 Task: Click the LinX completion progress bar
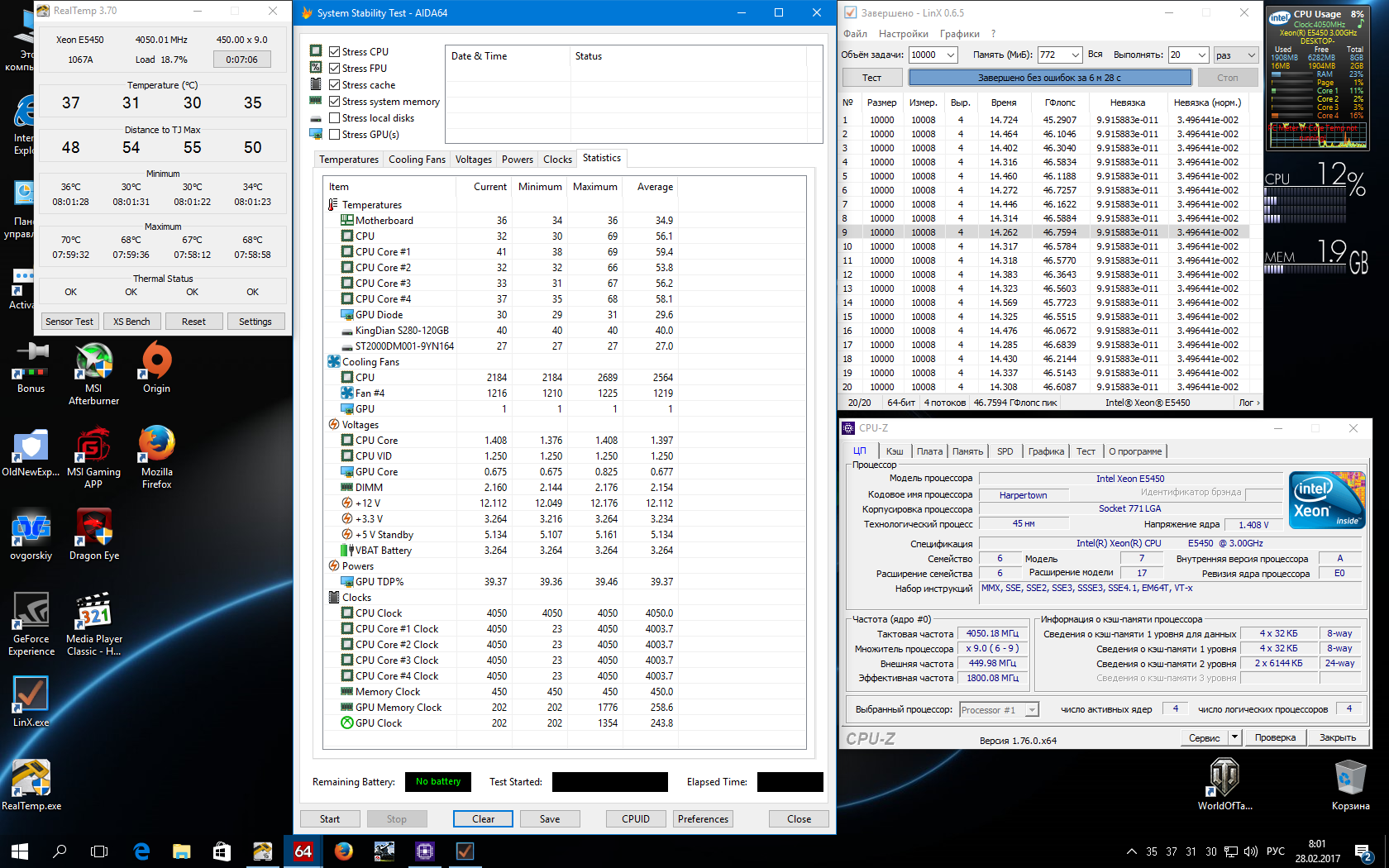[1049, 78]
